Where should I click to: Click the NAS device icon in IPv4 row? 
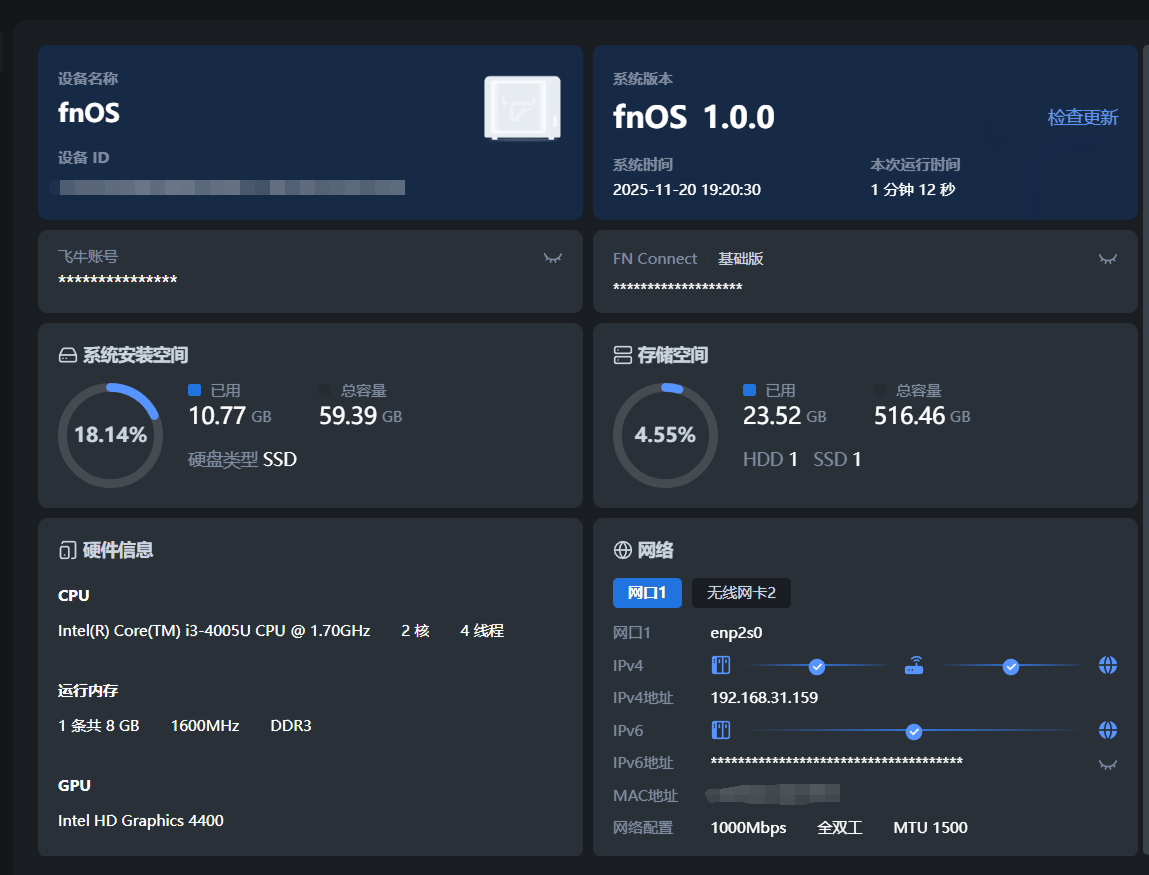coord(721,665)
